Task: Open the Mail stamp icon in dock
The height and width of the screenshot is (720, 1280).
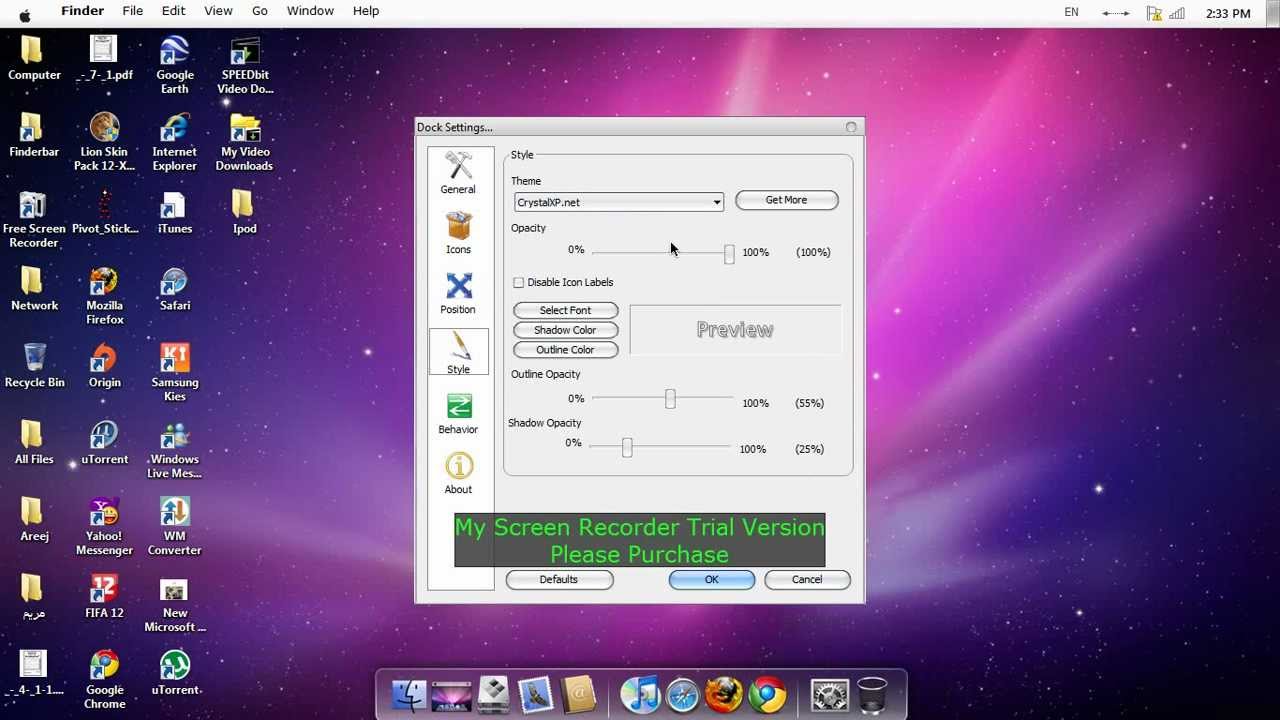Action: coord(536,695)
